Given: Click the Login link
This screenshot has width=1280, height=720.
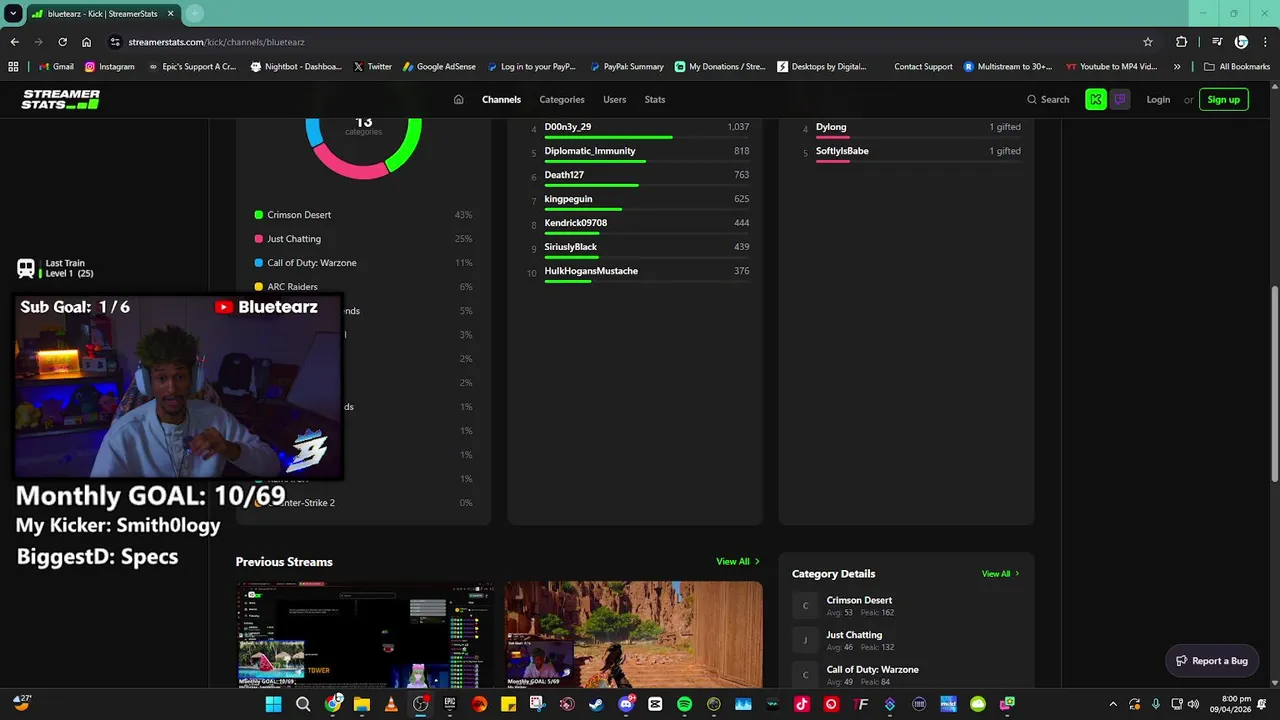Looking at the screenshot, I should [1158, 100].
